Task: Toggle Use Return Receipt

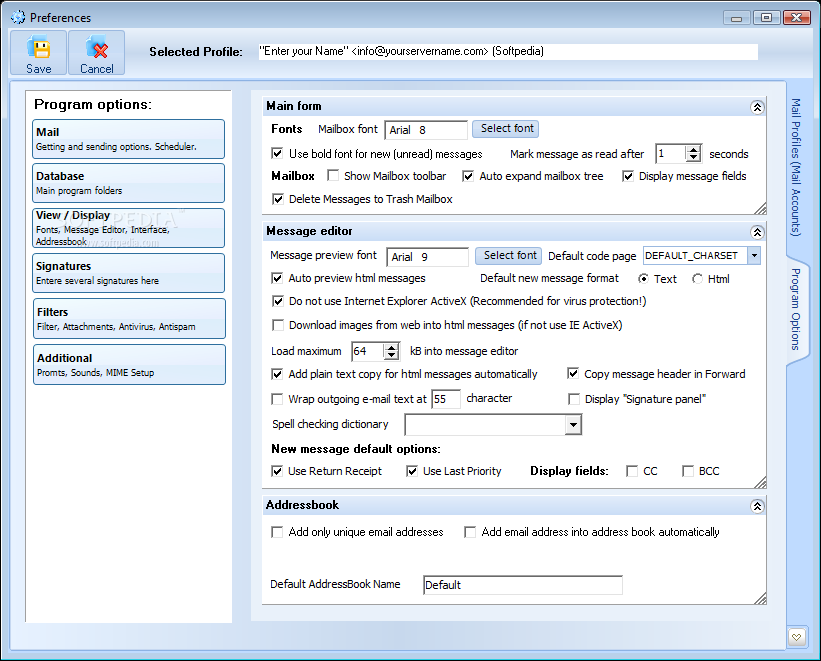Action: 277,471
